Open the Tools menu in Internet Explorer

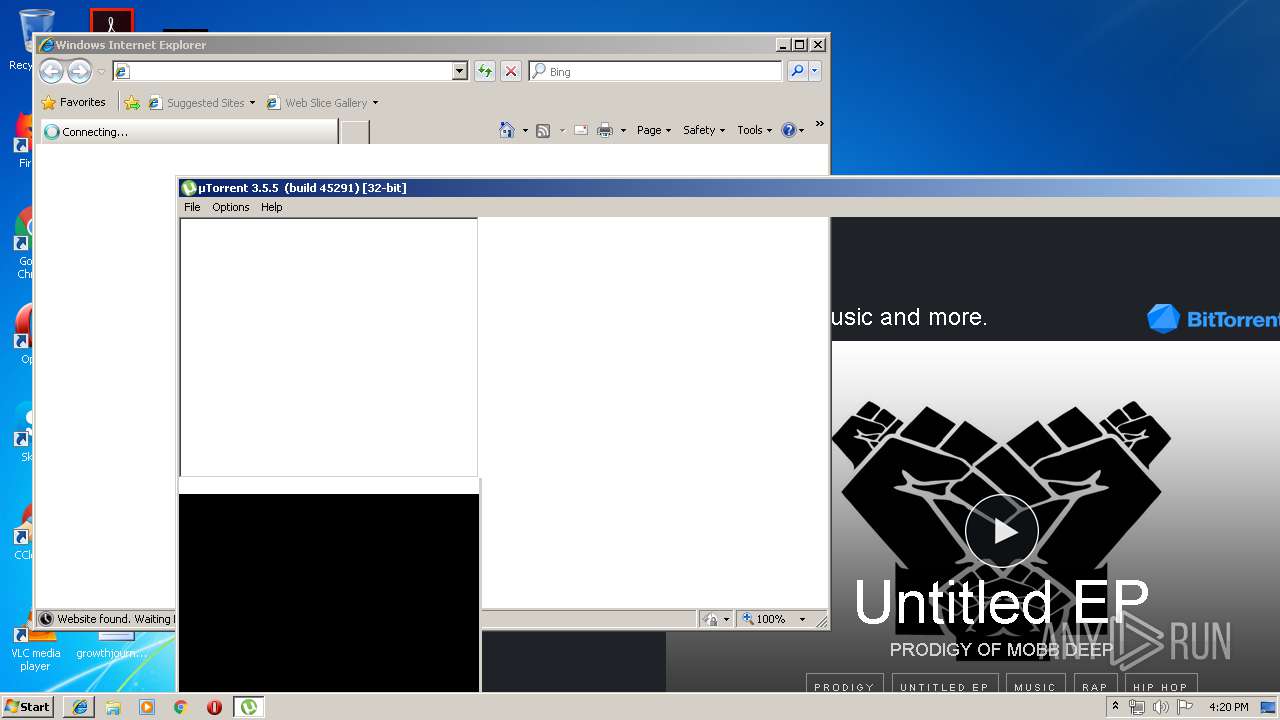(x=755, y=130)
